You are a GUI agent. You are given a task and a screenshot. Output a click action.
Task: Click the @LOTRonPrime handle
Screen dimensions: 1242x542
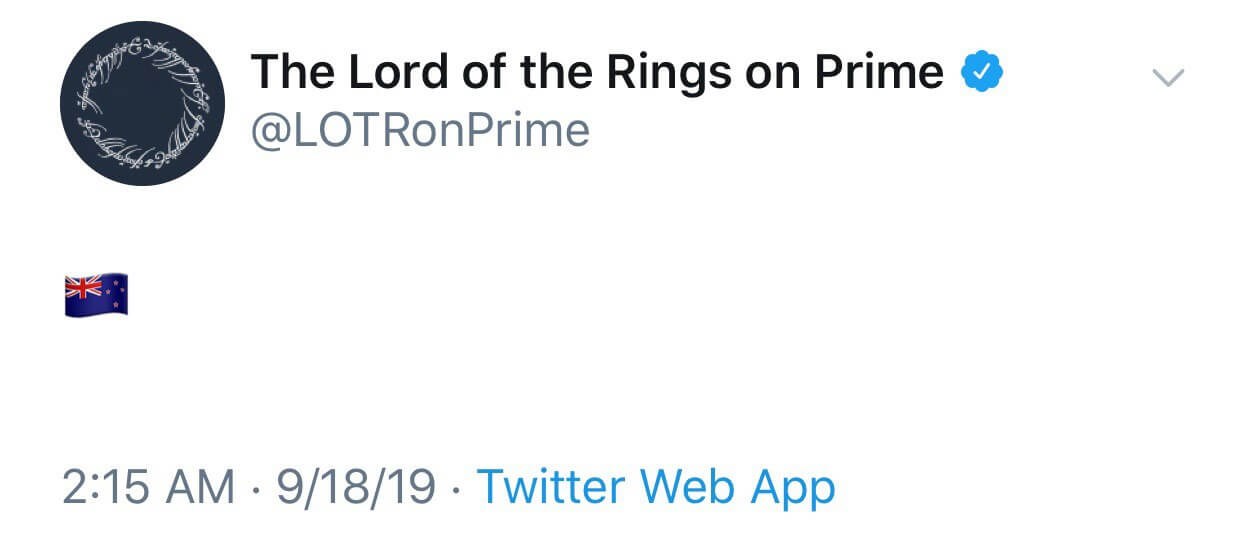pyautogui.click(x=420, y=131)
